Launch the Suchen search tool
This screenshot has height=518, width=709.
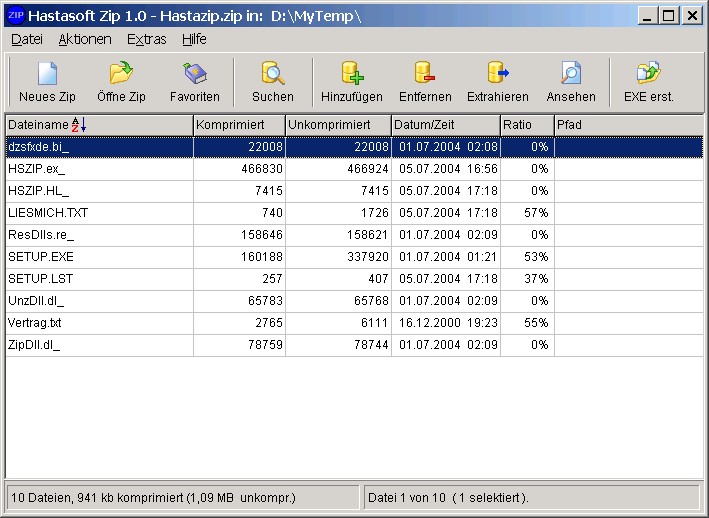(273, 73)
